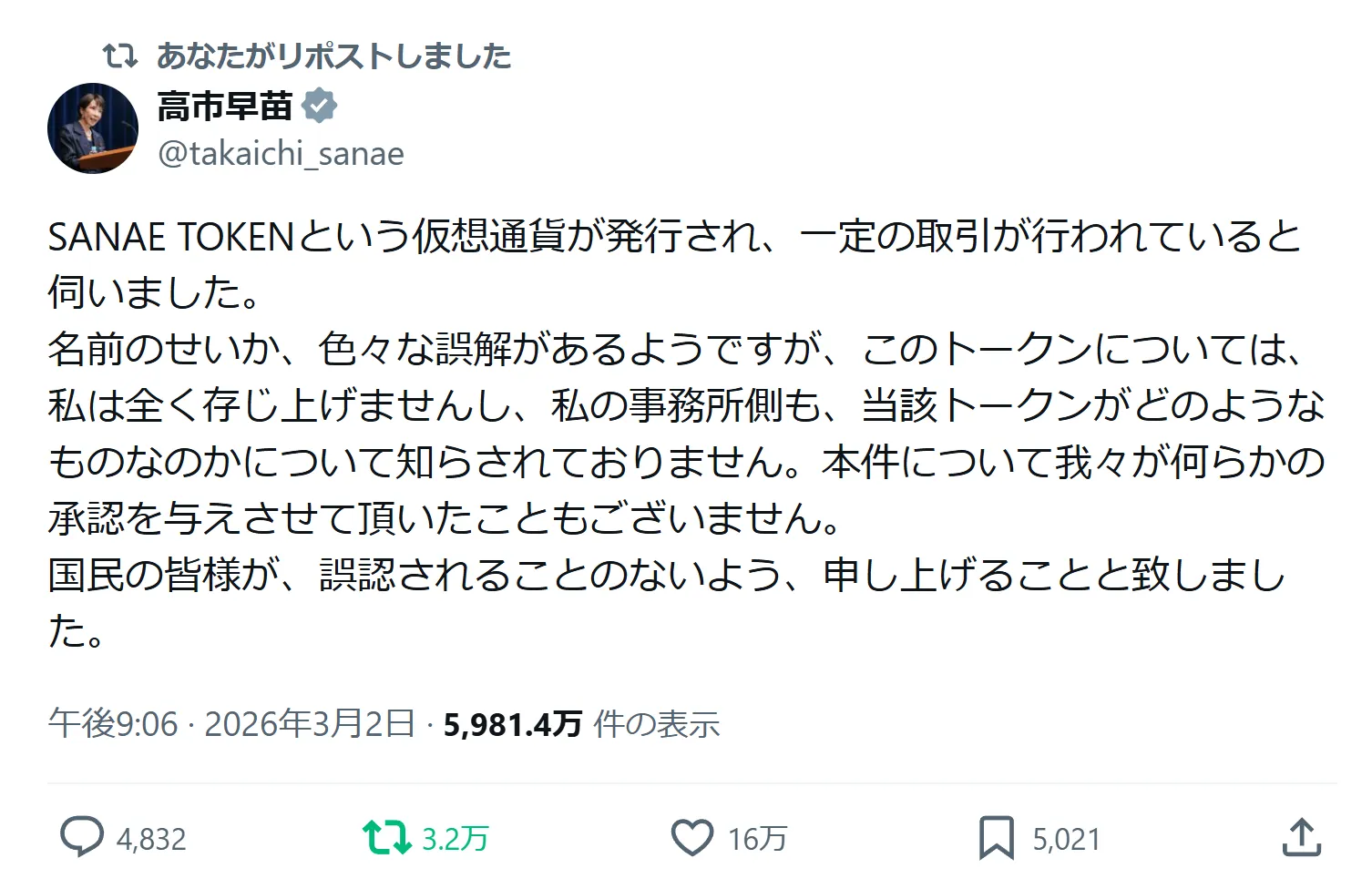The height and width of the screenshot is (889, 1372).
Task: Click the 5,021 bookmarks count
Action: pos(1066,839)
